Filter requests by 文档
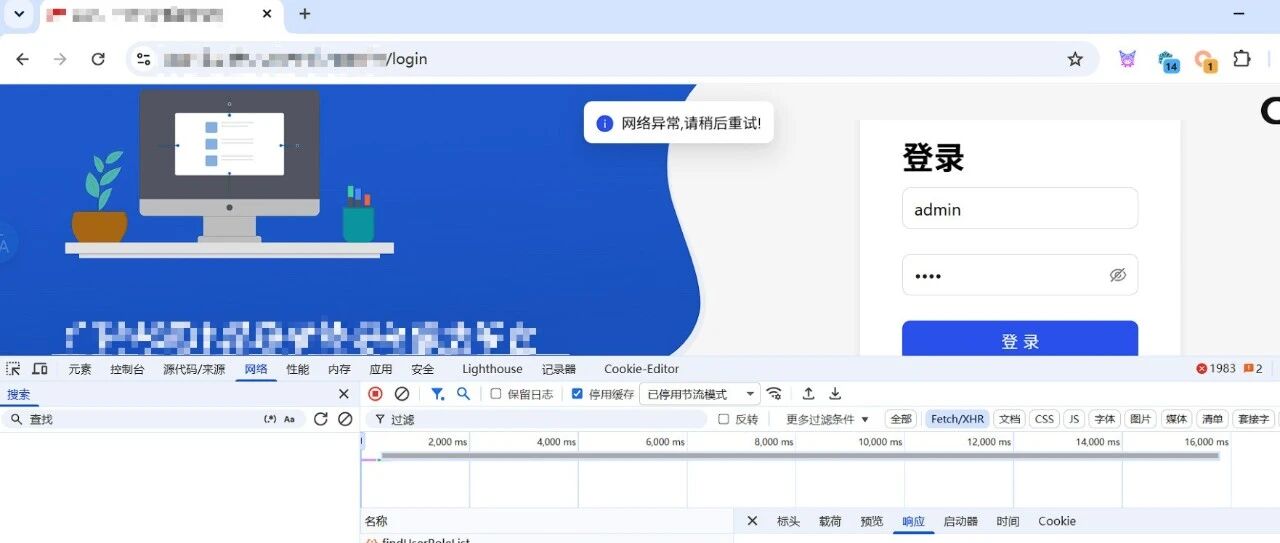Image resolution: width=1280 pixels, height=543 pixels. (1010, 419)
